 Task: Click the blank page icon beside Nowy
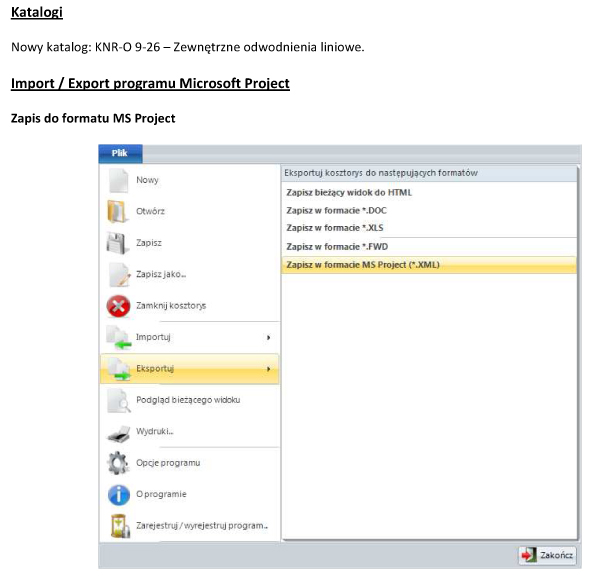pos(118,180)
